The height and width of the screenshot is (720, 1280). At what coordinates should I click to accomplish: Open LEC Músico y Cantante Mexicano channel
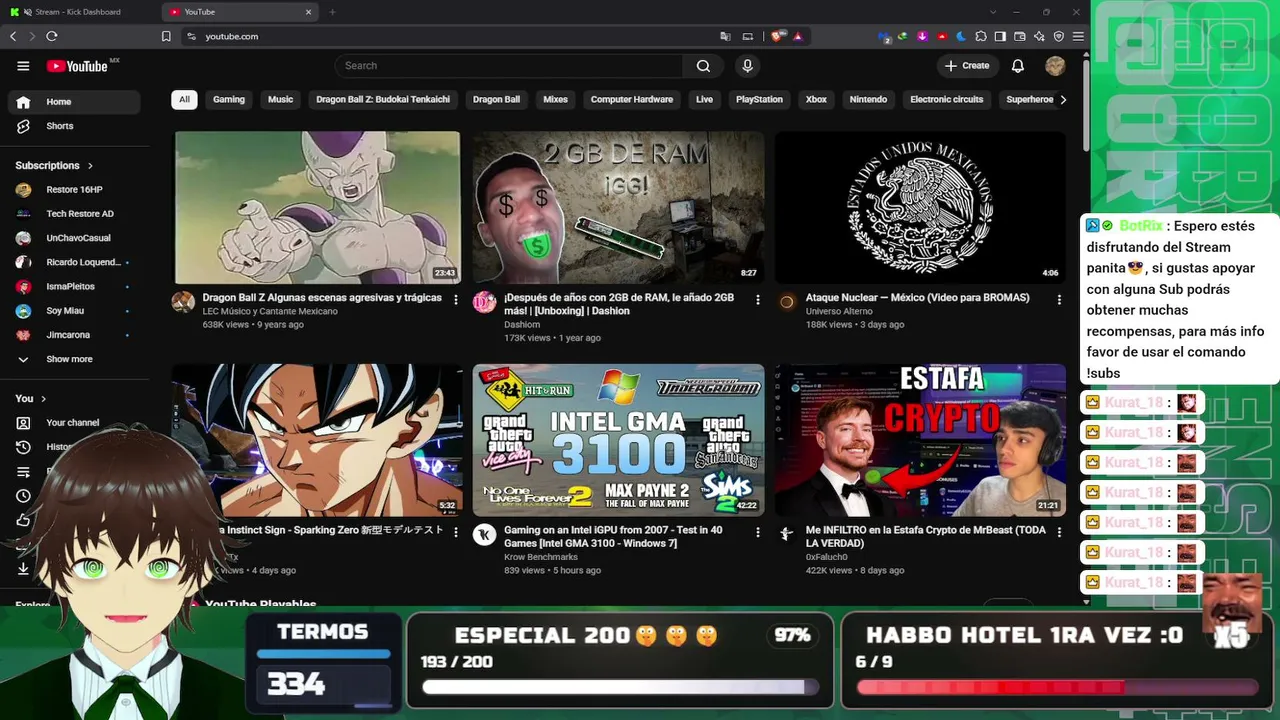[270, 311]
